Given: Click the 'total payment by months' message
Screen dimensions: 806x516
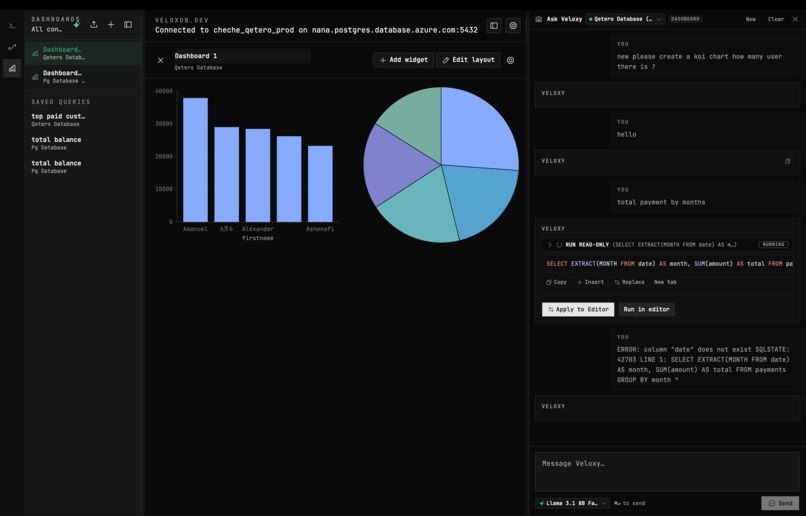Looking at the screenshot, I should click(x=661, y=202).
